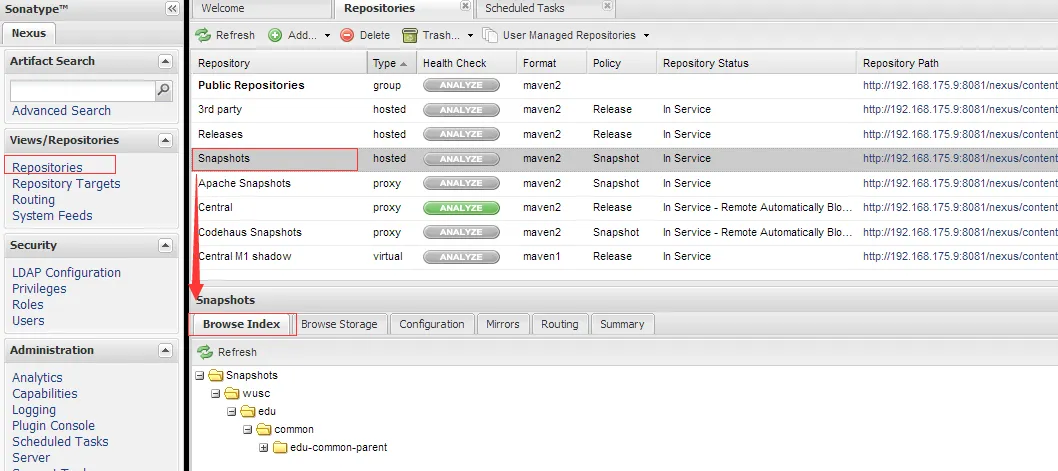Collapse the Sonatype sidebar with double-chevron icon
1058x471 pixels.
click(x=172, y=9)
